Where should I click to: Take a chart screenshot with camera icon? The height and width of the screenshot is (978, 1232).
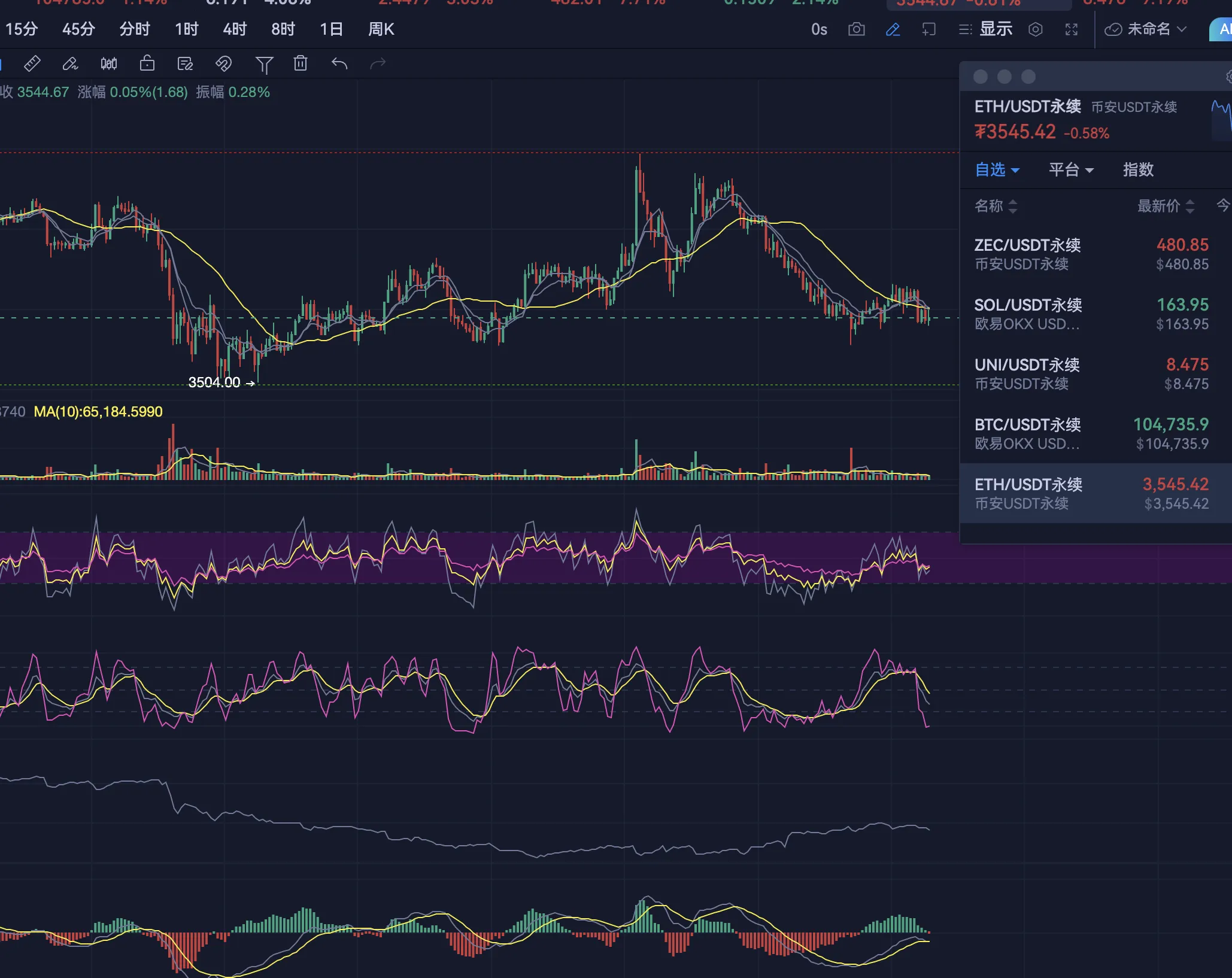point(857,29)
